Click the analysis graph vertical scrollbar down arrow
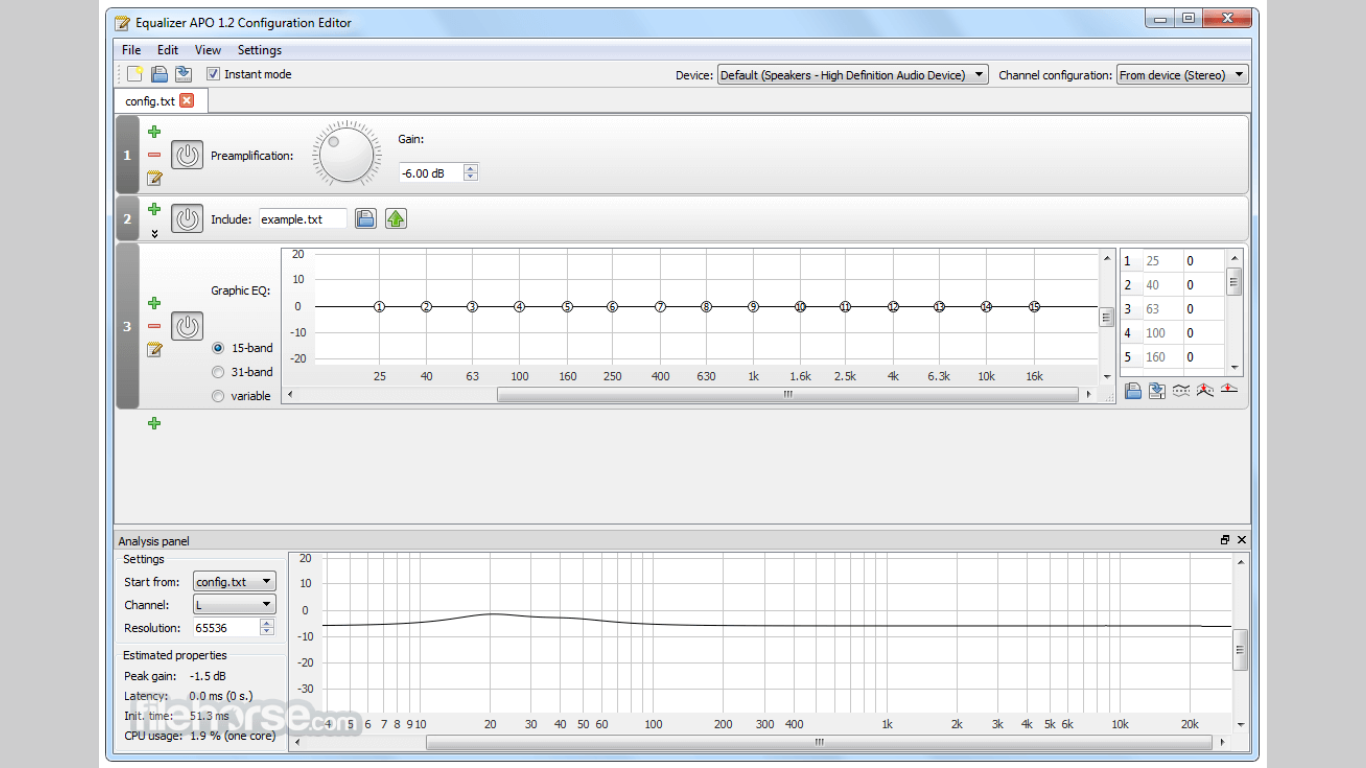Image resolution: width=1366 pixels, height=768 pixels. pyautogui.click(x=1241, y=725)
